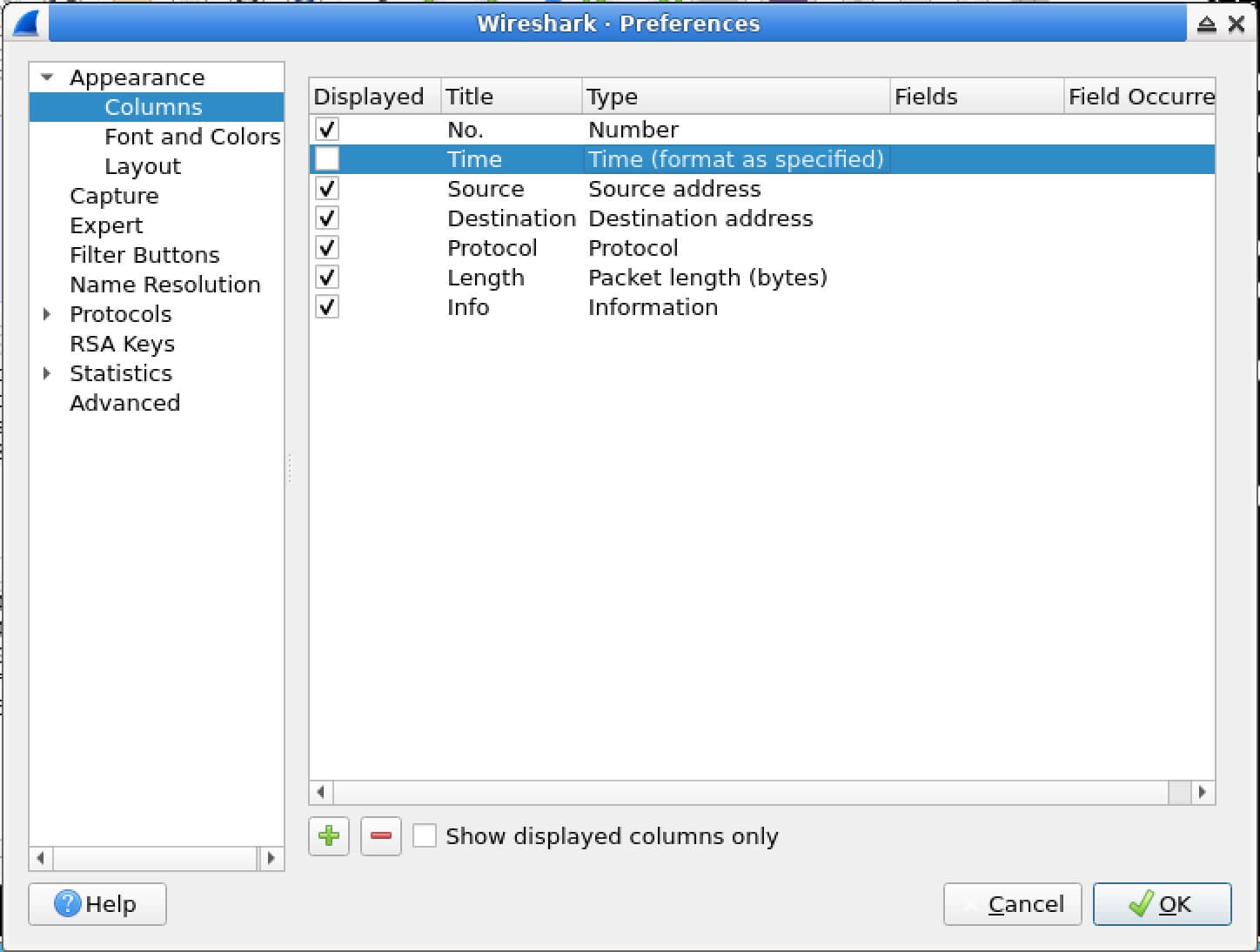The image size is (1260, 952).
Task: Click columns table scroll left arrow
Action: click(x=321, y=792)
